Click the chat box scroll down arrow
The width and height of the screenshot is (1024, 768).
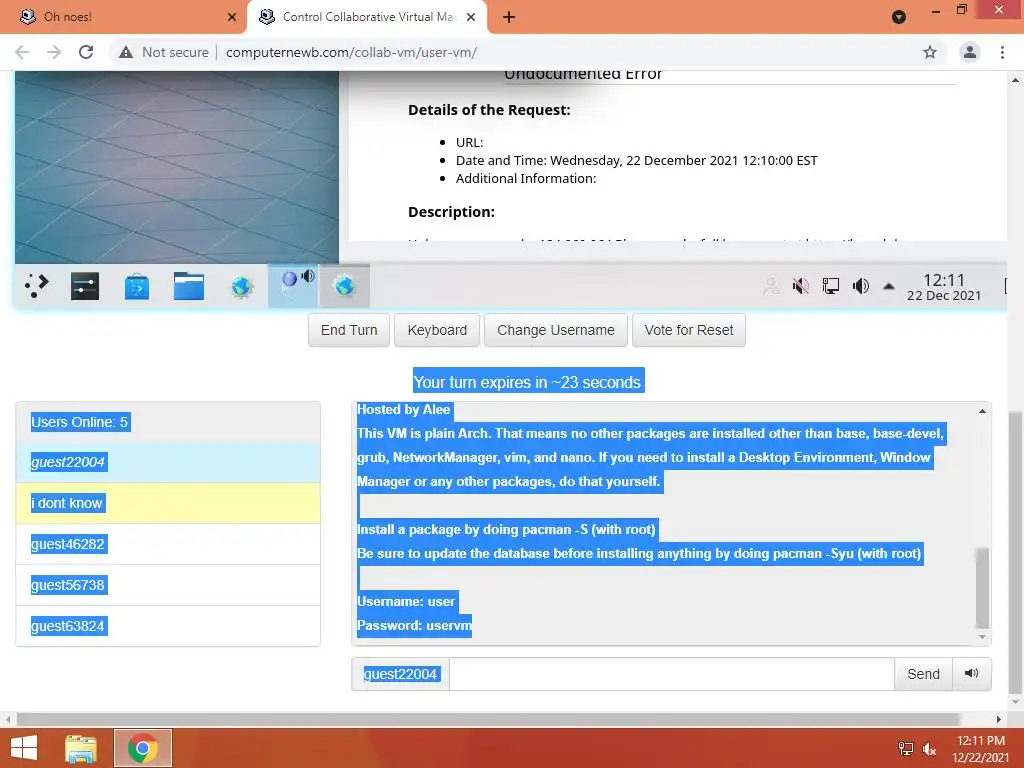click(x=982, y=637)
